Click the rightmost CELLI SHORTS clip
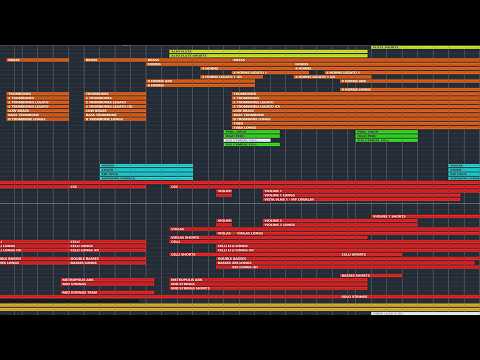Image resolution: width=480 pixels, height=360 pixels. (x=371, y=255)
